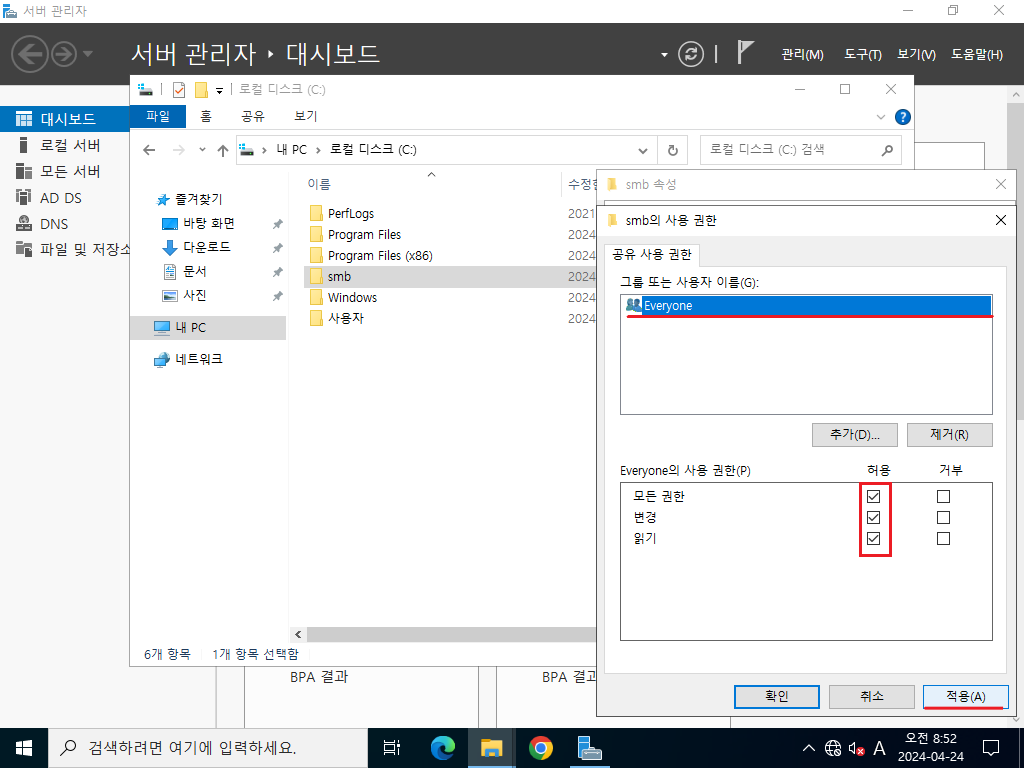Click the Server Manager forward arrow
The image size is (1024, 768).
(63, 54)
